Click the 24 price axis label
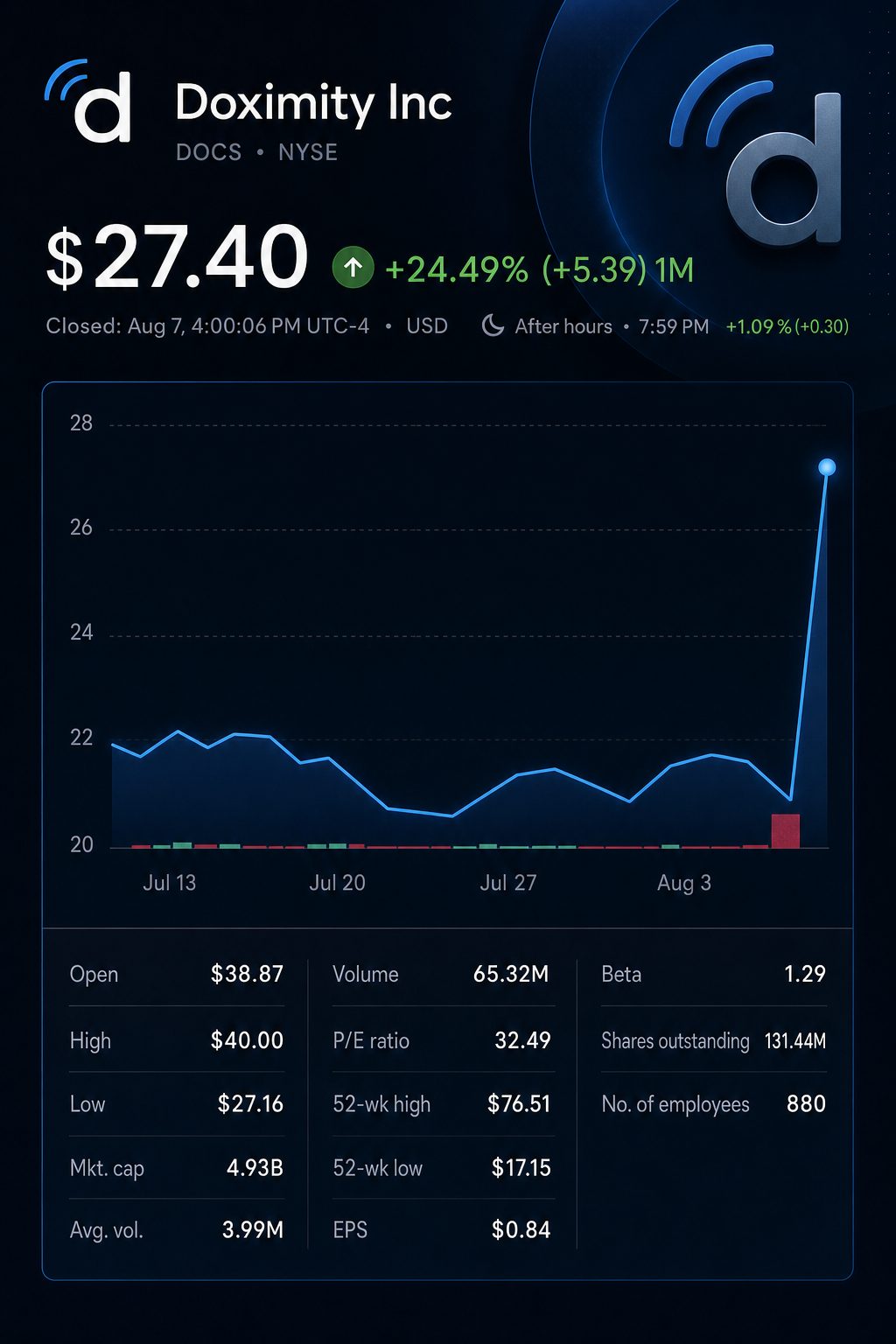 pos(81,633)
